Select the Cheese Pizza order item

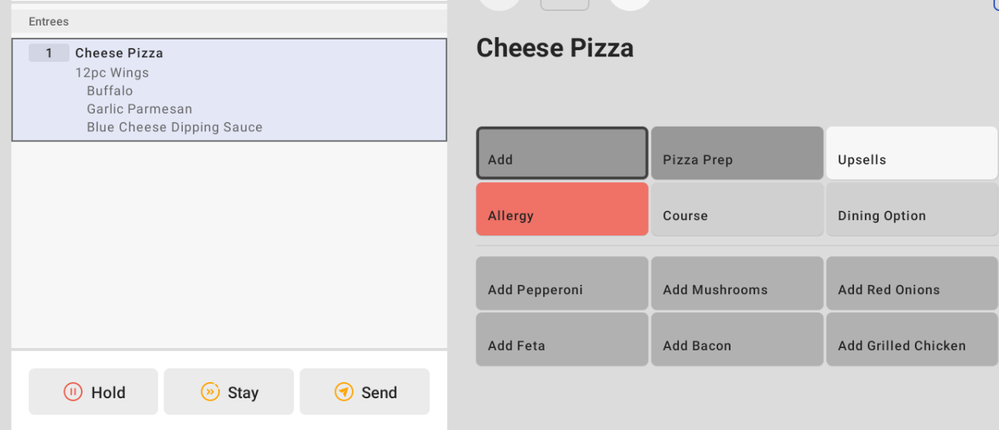[119, 53]
